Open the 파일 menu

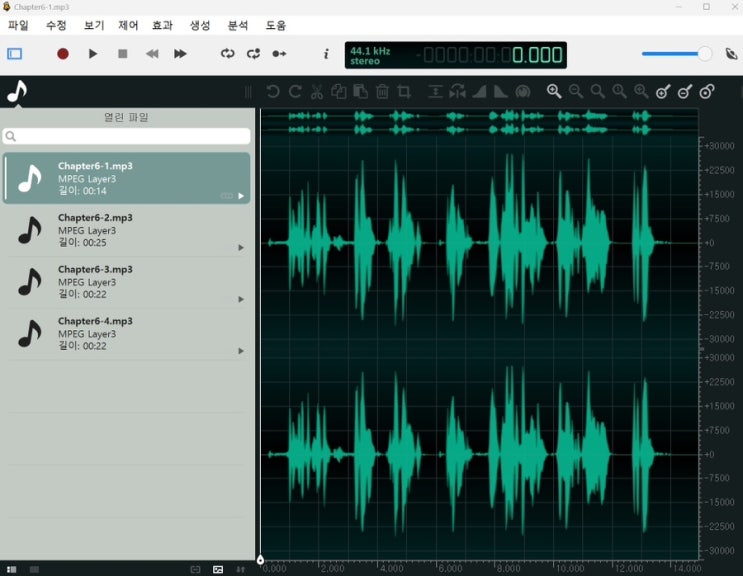pos(18,25)
